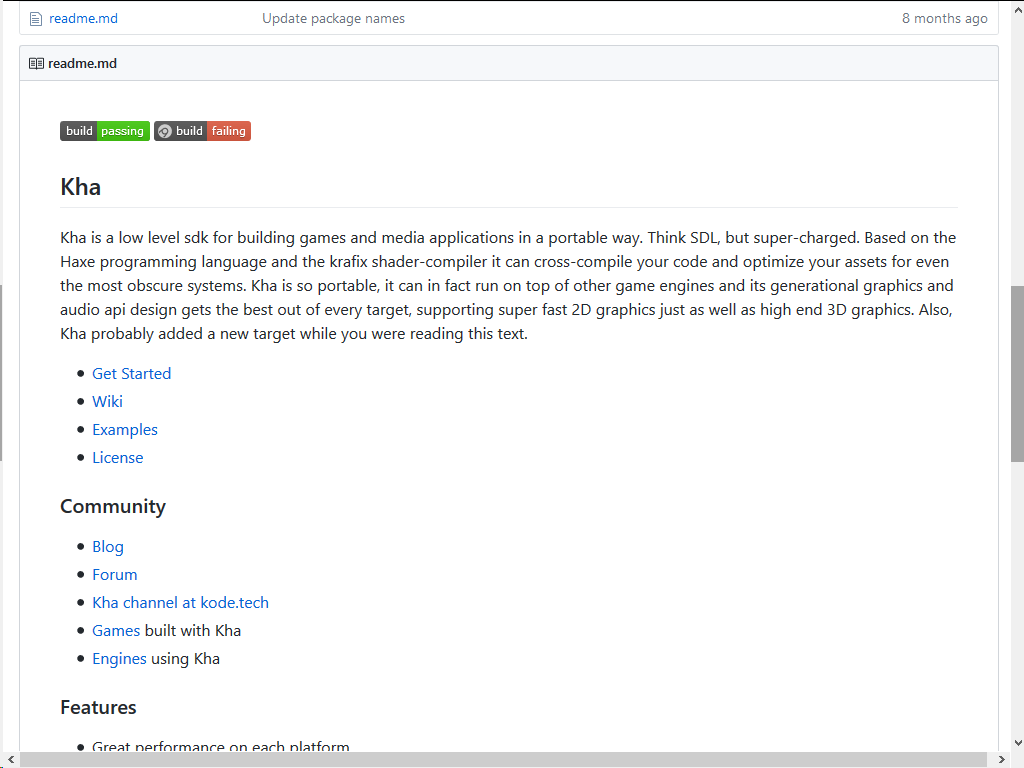Click the horizontal scrollbar thumb
Image resolution: width=1024 pixels, height=768 pixels.
point(503,760)
